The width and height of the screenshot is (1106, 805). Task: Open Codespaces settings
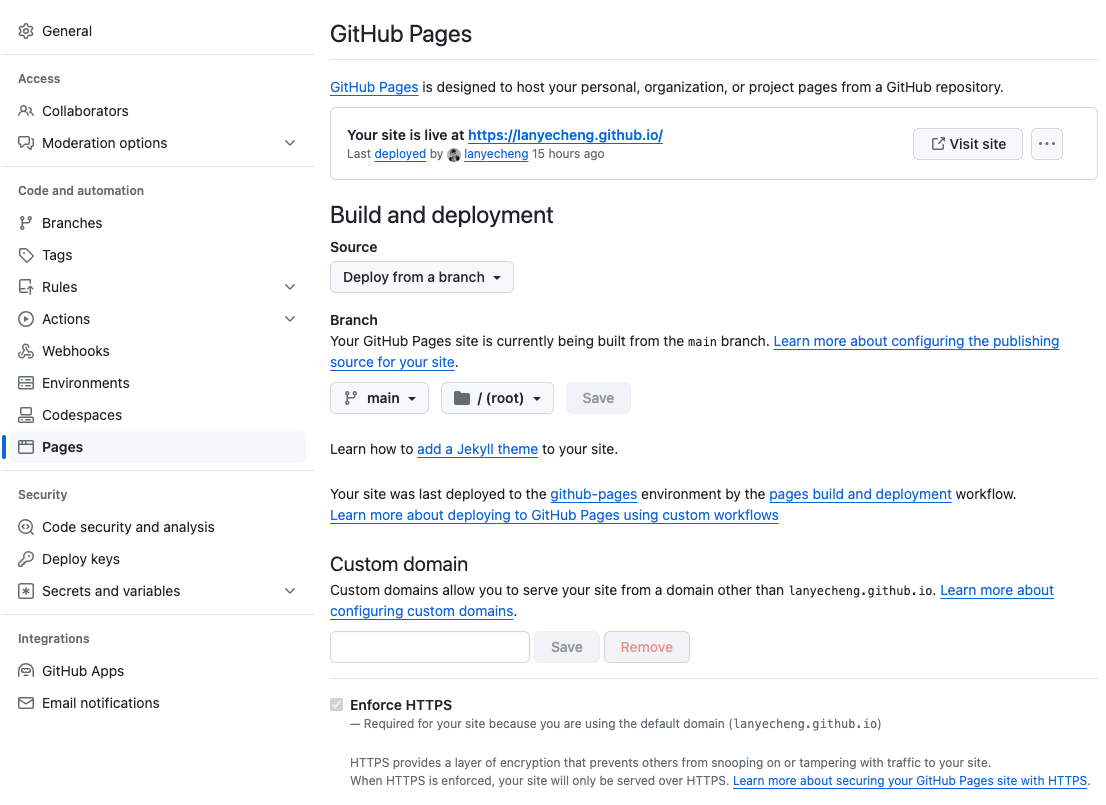click(x=82, y=415)
